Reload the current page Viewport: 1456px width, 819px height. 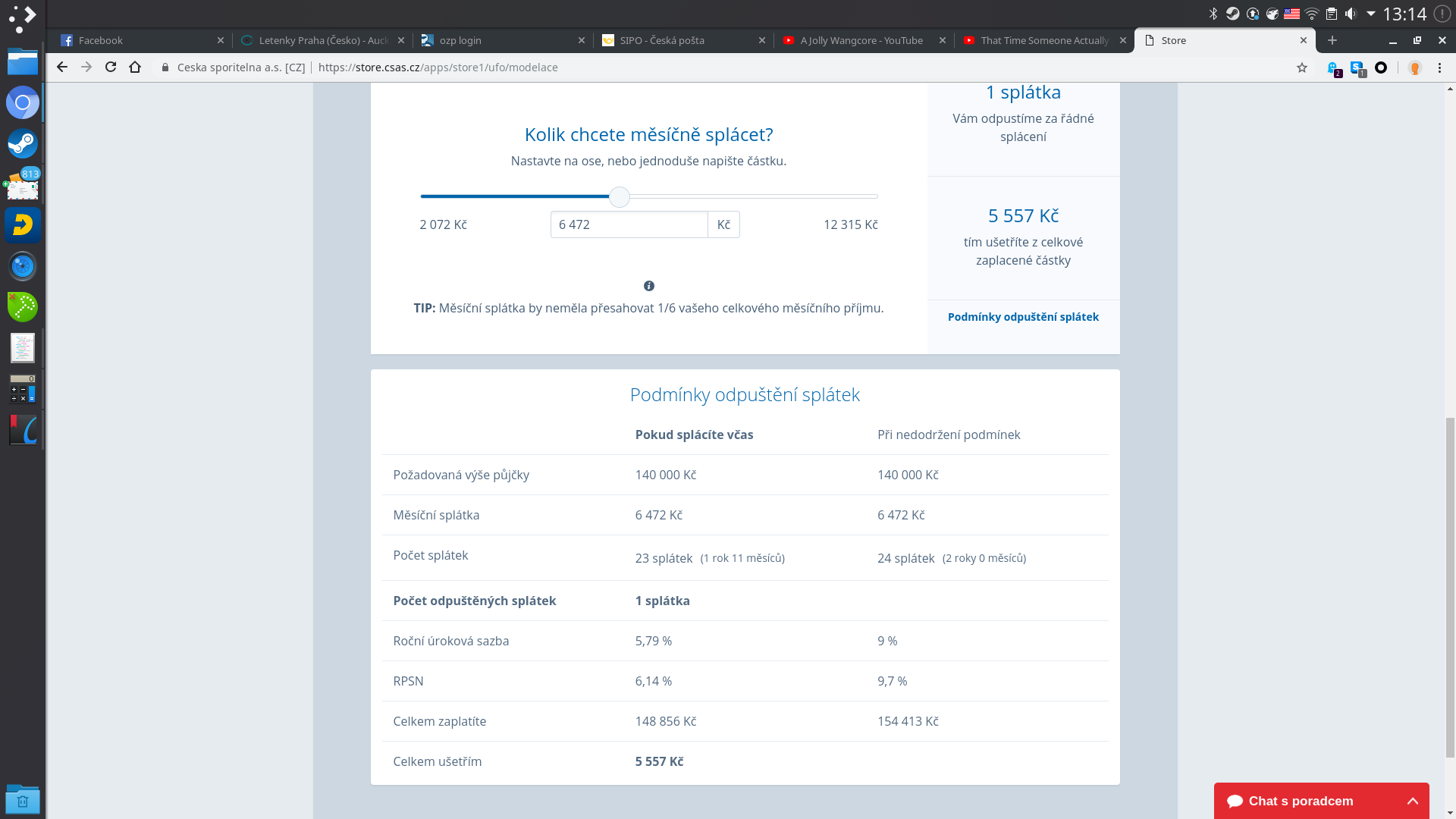[x=111, y=67]
